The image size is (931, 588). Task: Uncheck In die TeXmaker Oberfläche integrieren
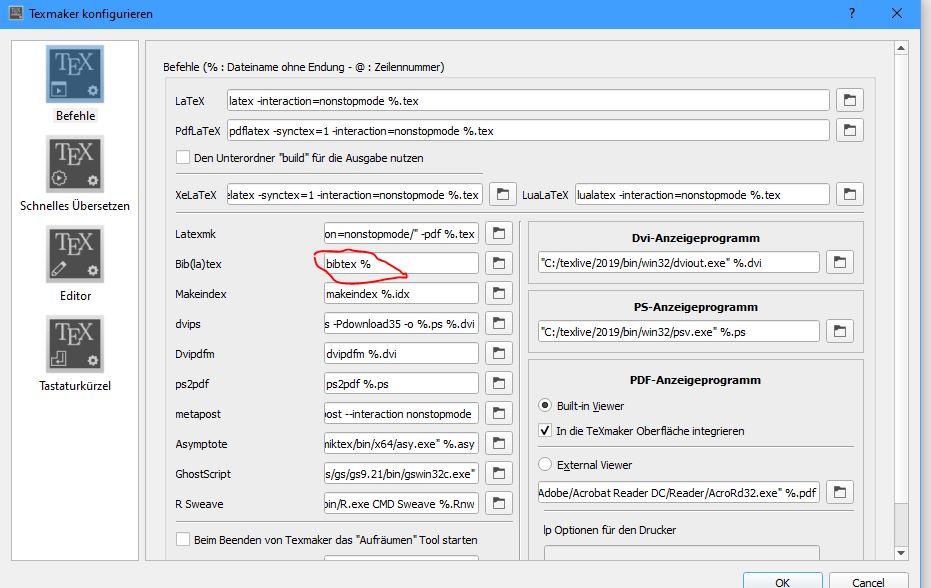(545, 431)
